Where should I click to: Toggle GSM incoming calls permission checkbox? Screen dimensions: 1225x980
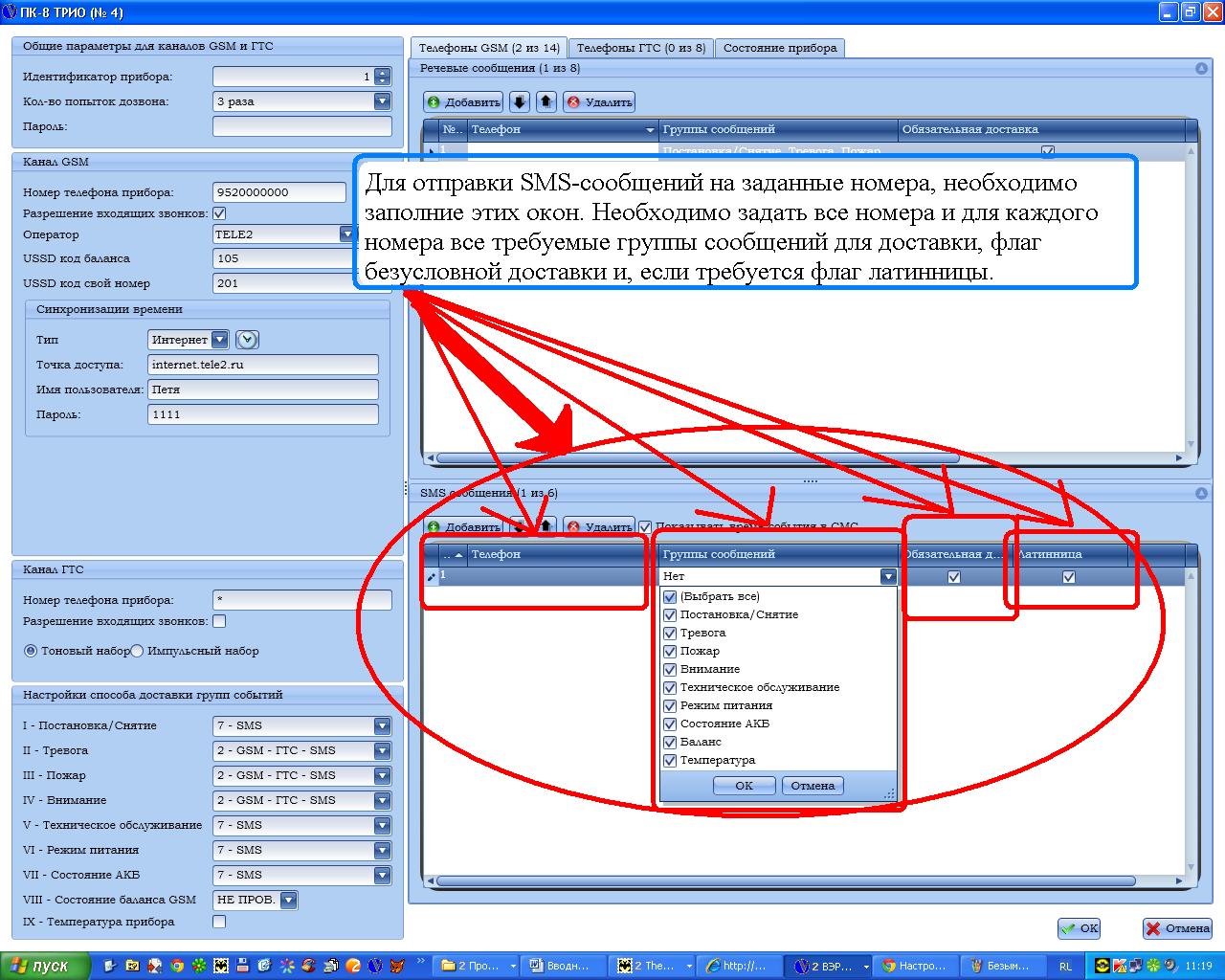(219, 213)
